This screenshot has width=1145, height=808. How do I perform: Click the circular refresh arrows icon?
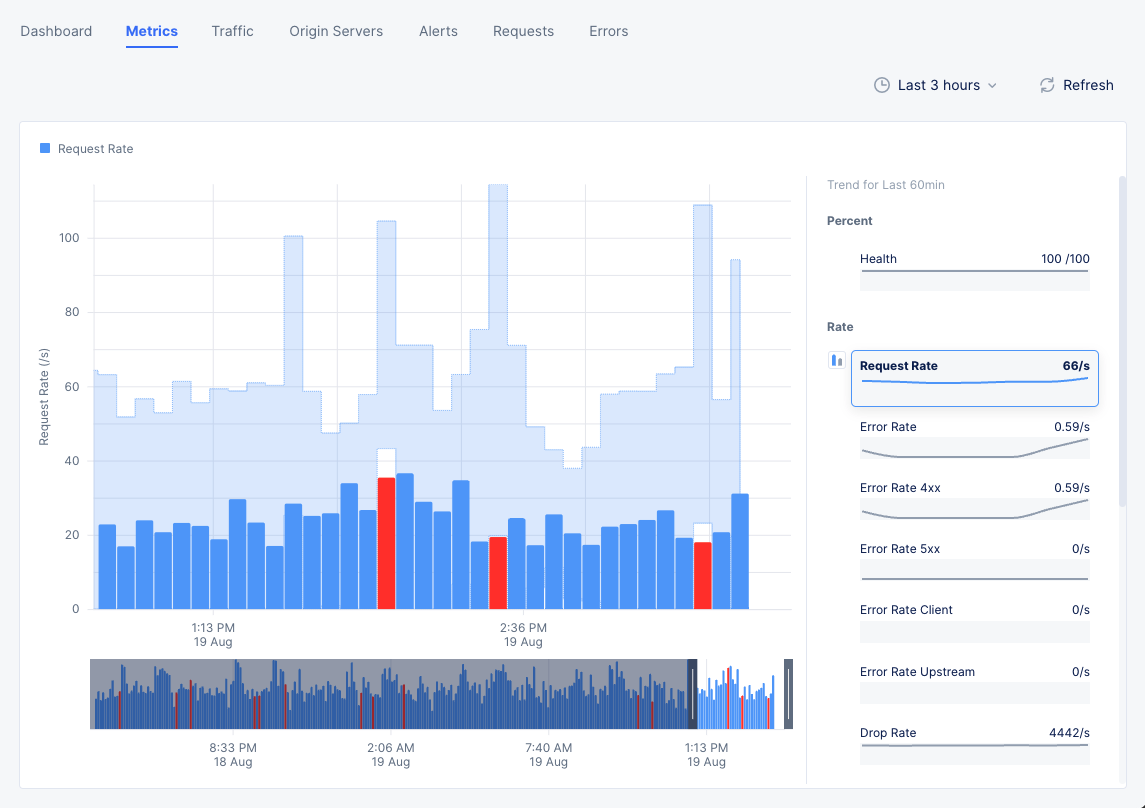(1046, 85)
